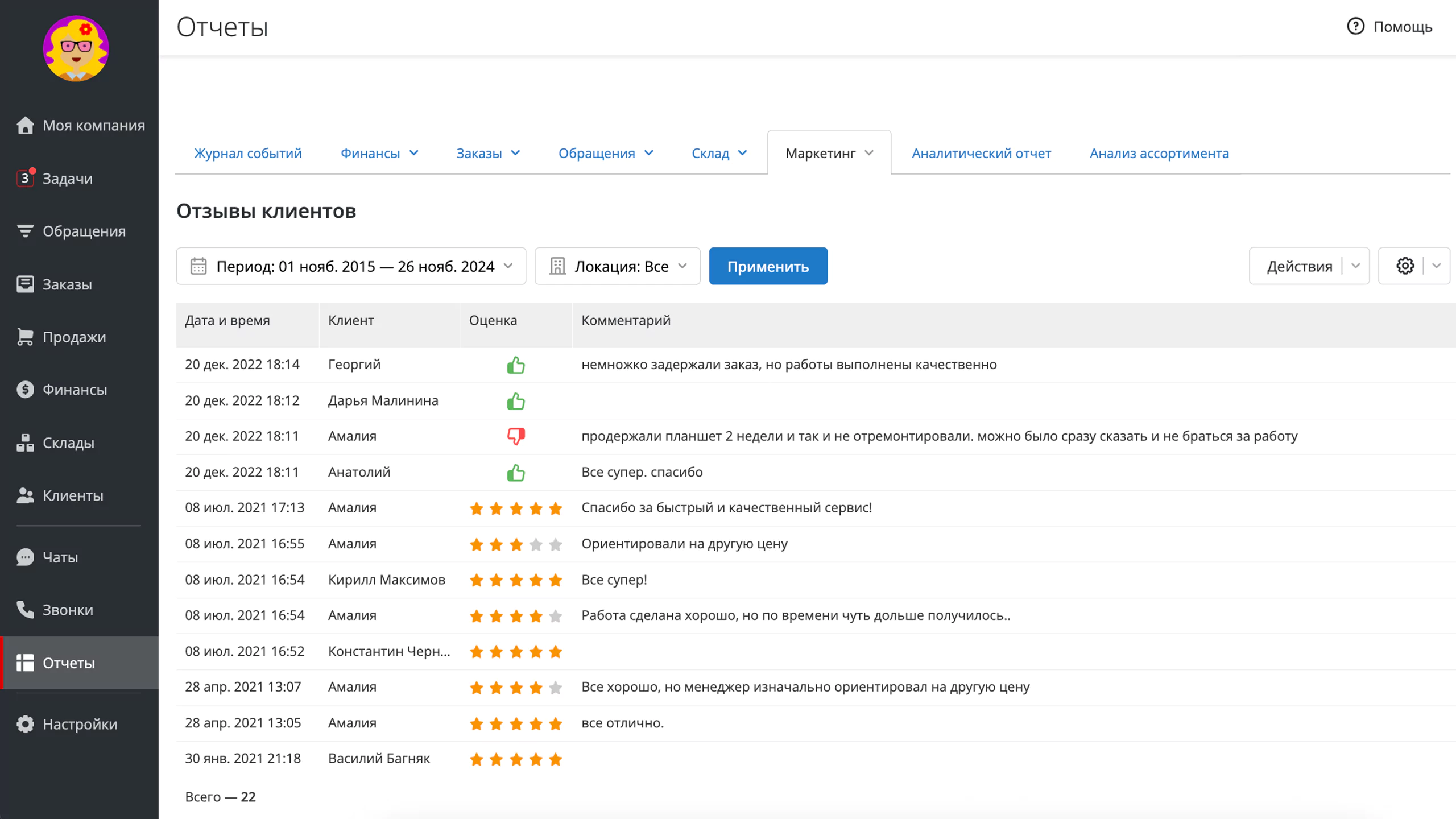This screenshot has width=1456, height=819.
Task: Click thumbs-down rating for Амалия
Action: pos(516,436)
